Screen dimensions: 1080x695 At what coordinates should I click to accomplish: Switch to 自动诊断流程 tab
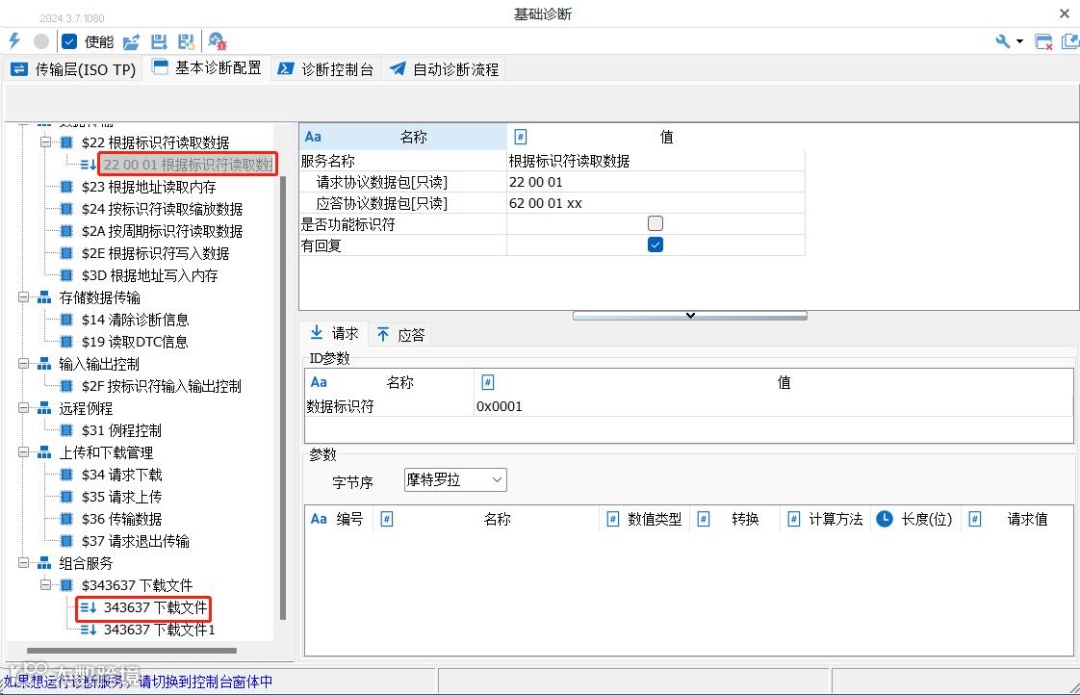[444, 69]
